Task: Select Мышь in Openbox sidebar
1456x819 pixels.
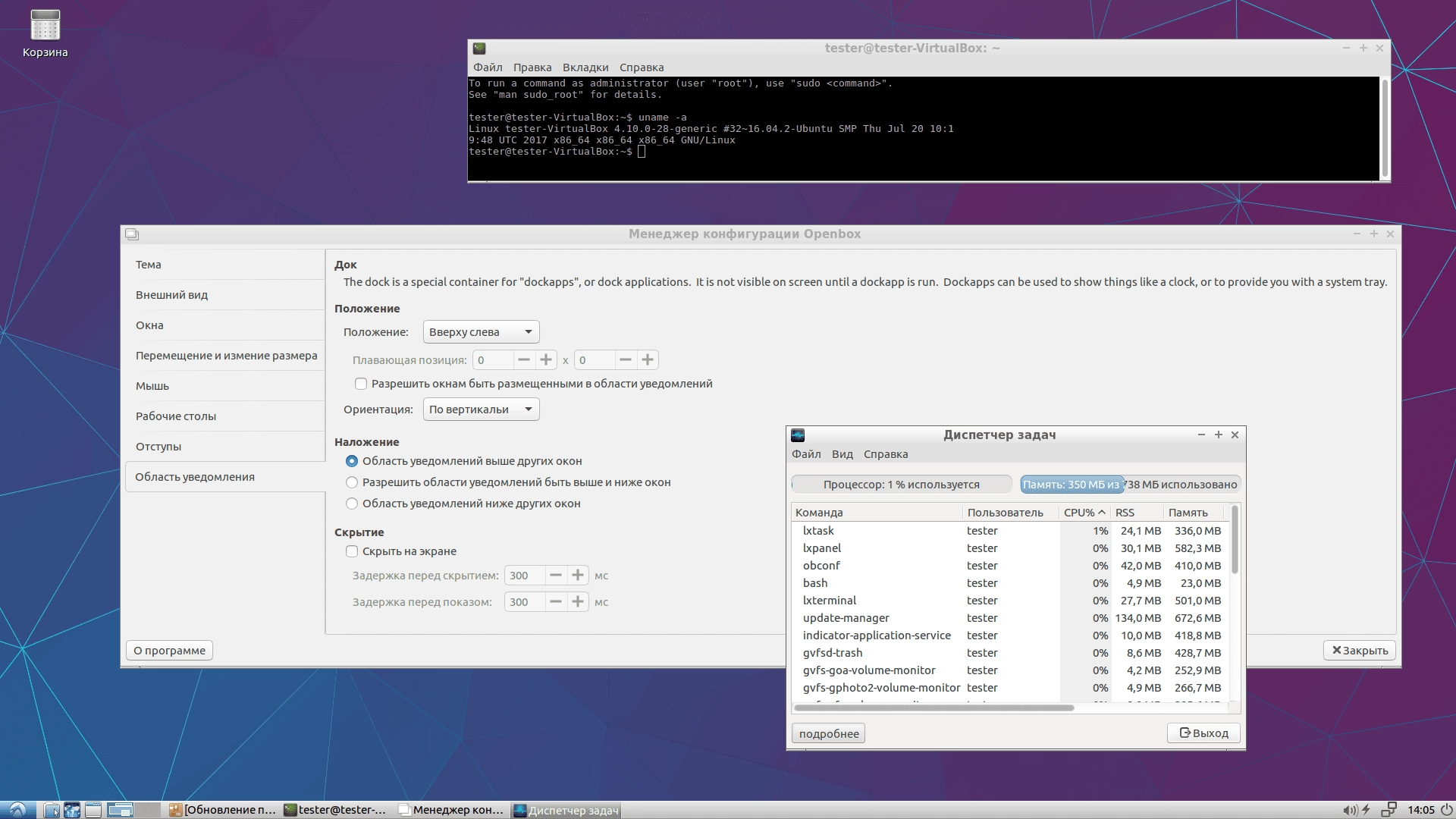Action: (x=224, y=386)
